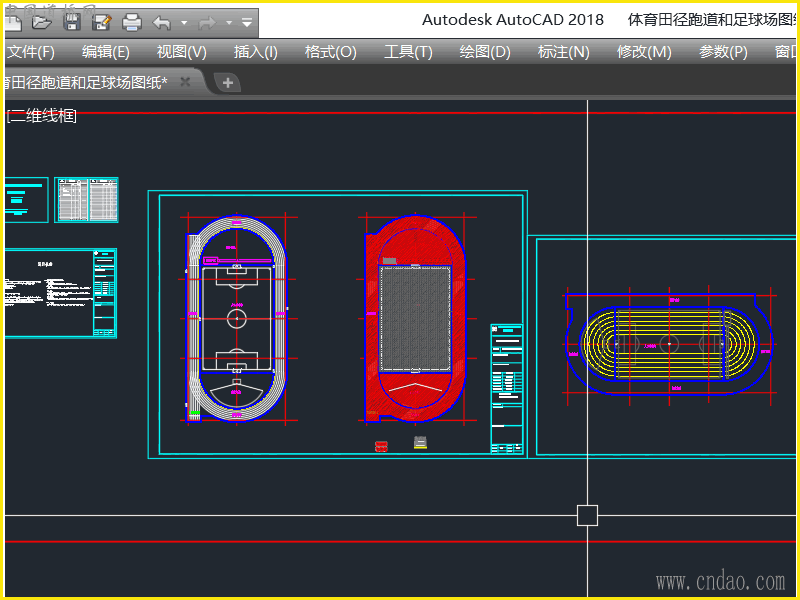This screenshot has height=600, width=800.
Task: Close the current drawing tab
Action: tap(185, 82)
